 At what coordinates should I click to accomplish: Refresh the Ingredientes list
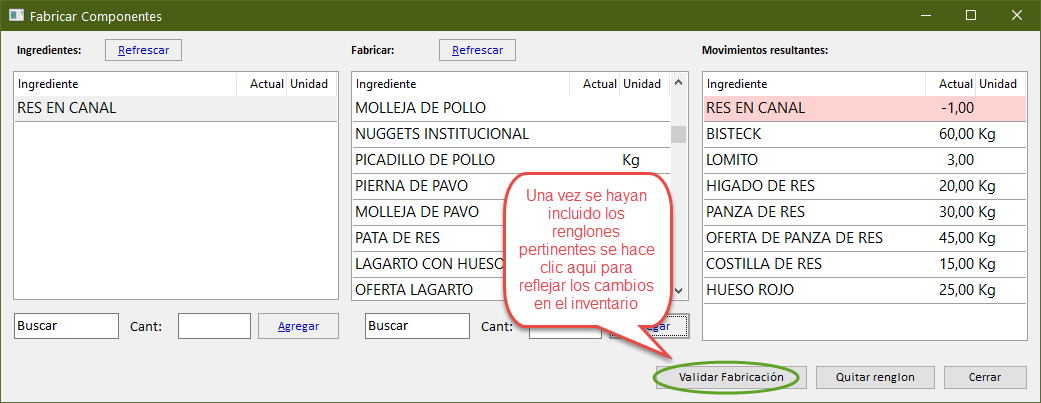(x=144, y=50)
